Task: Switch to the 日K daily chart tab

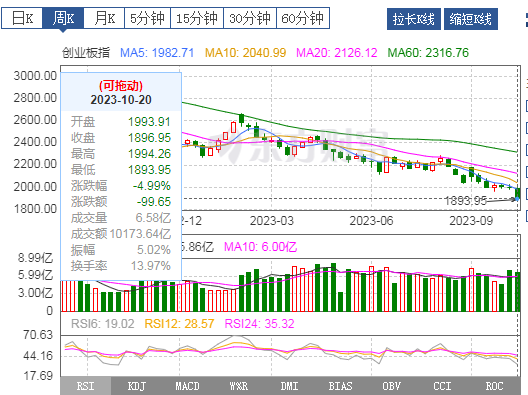Action: 22,18
